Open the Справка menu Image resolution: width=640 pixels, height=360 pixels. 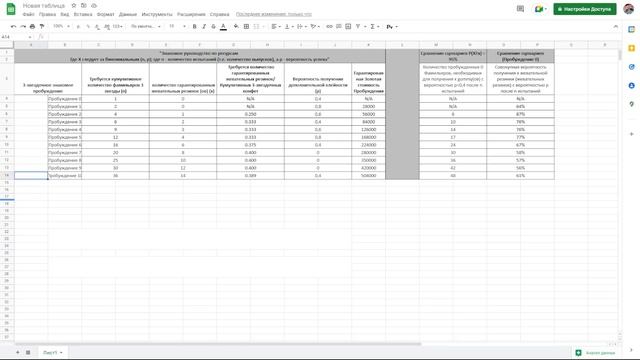pos(219,14)
